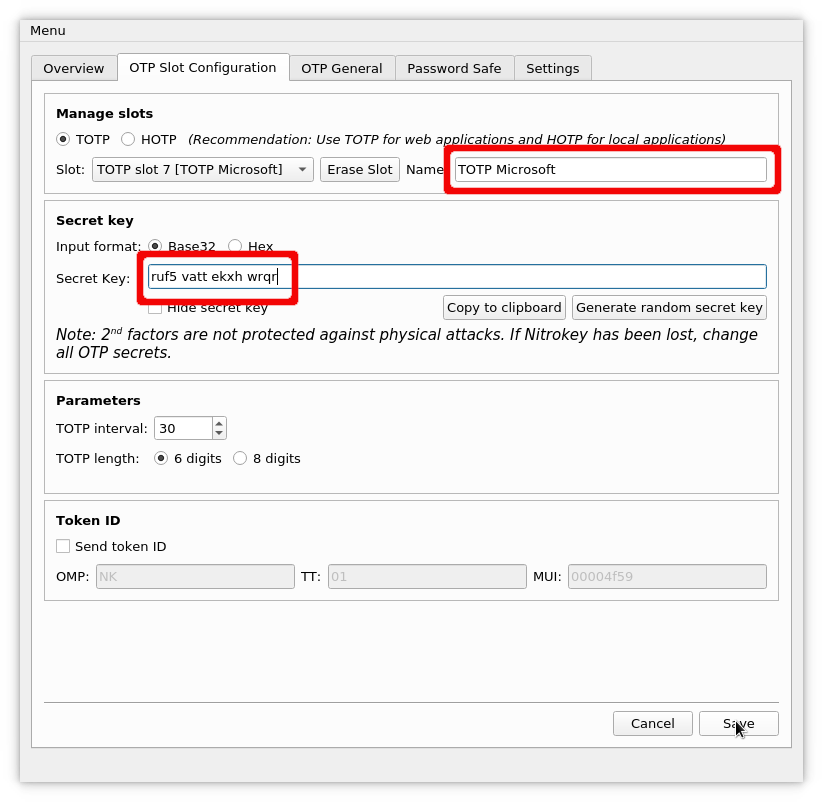The image size is (823, 802).
Task: Select the TOTP radio button
Action: [x=64, y=140]
